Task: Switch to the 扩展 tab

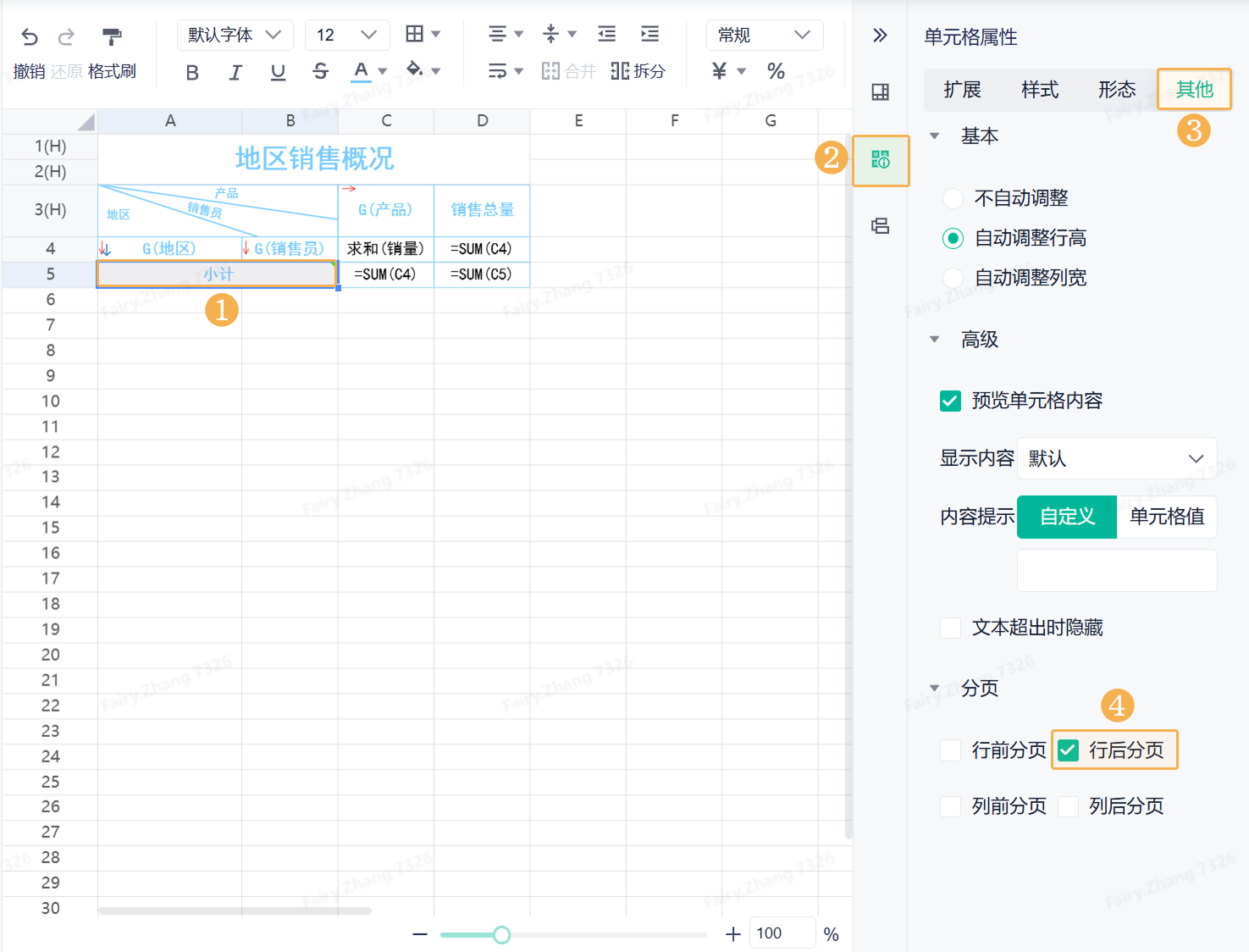Action: (962, 90)
